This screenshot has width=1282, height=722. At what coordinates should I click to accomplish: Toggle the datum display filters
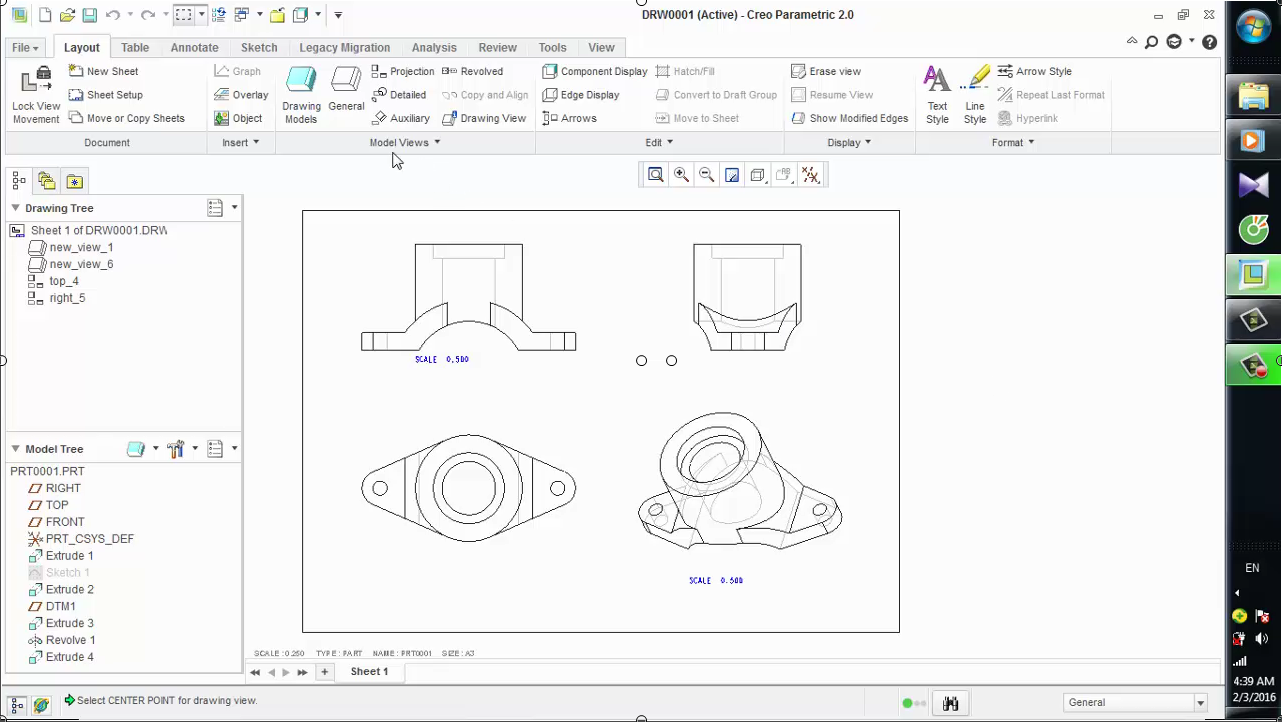(x=811, y=175)
